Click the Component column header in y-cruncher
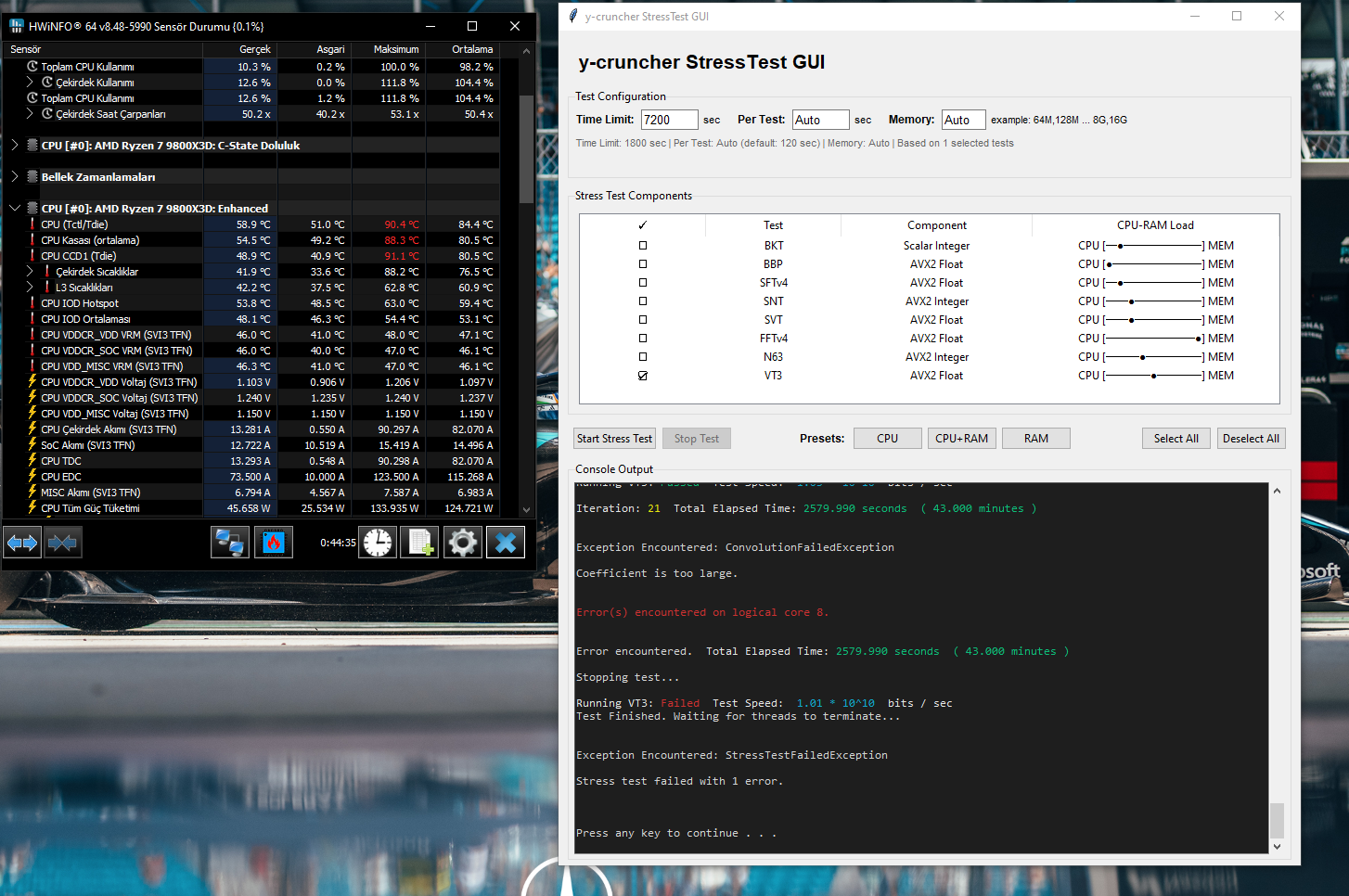1349x896 pixels. [x=937, y=225]
